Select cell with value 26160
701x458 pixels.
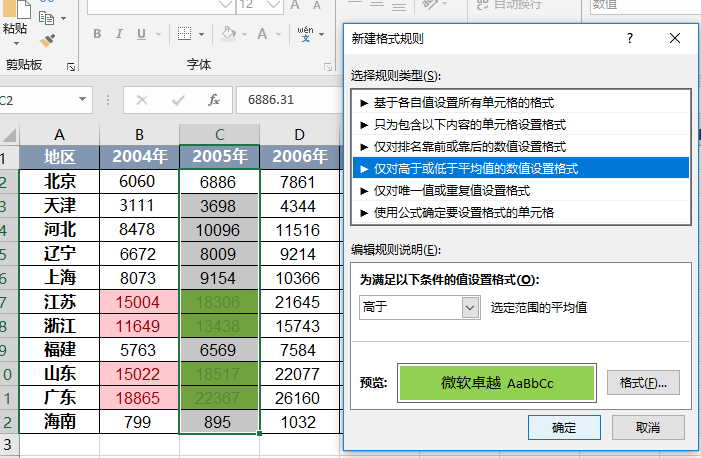coord(299,398)
